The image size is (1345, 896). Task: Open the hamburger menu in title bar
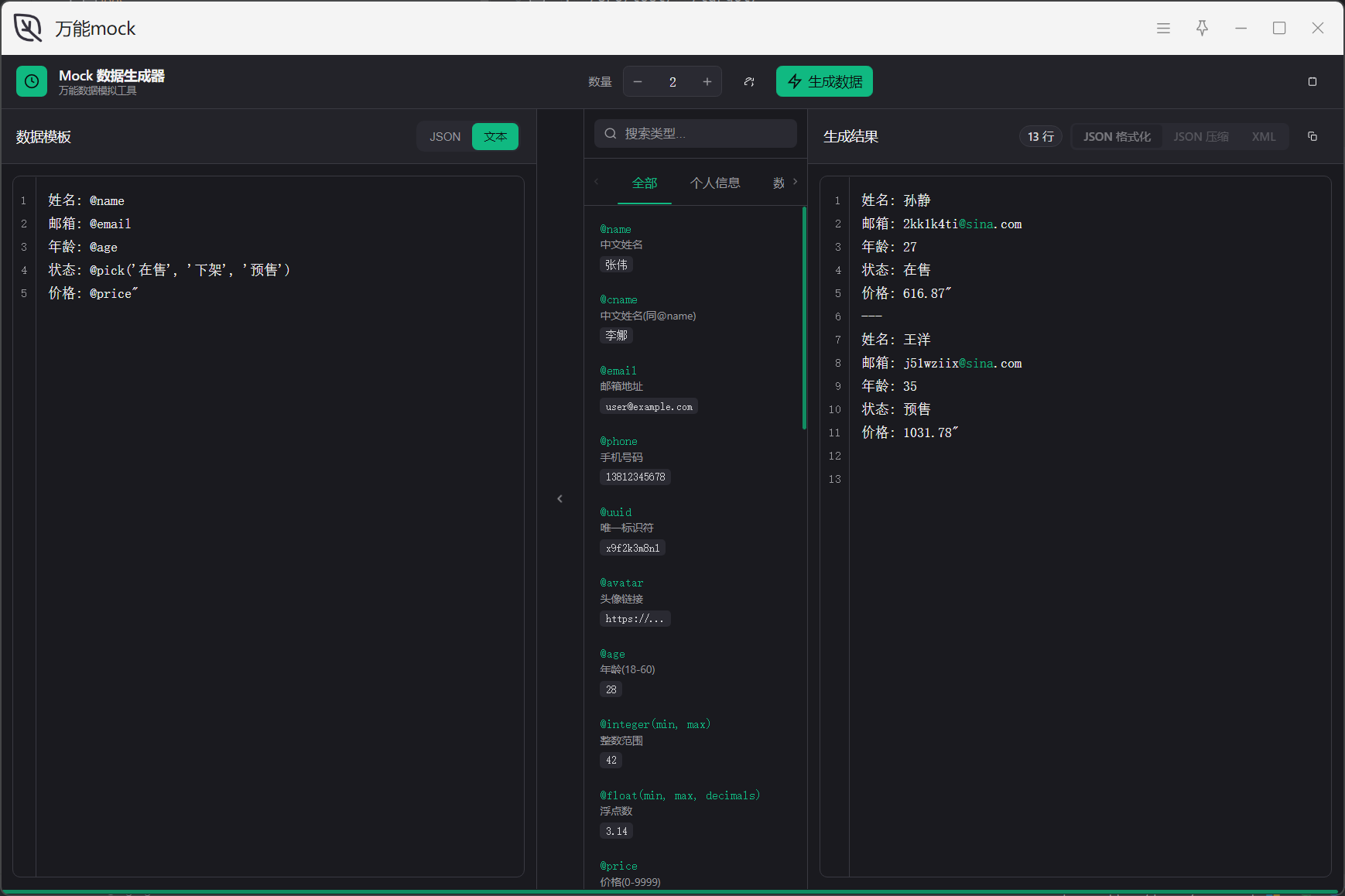(x=1163, y=28)
